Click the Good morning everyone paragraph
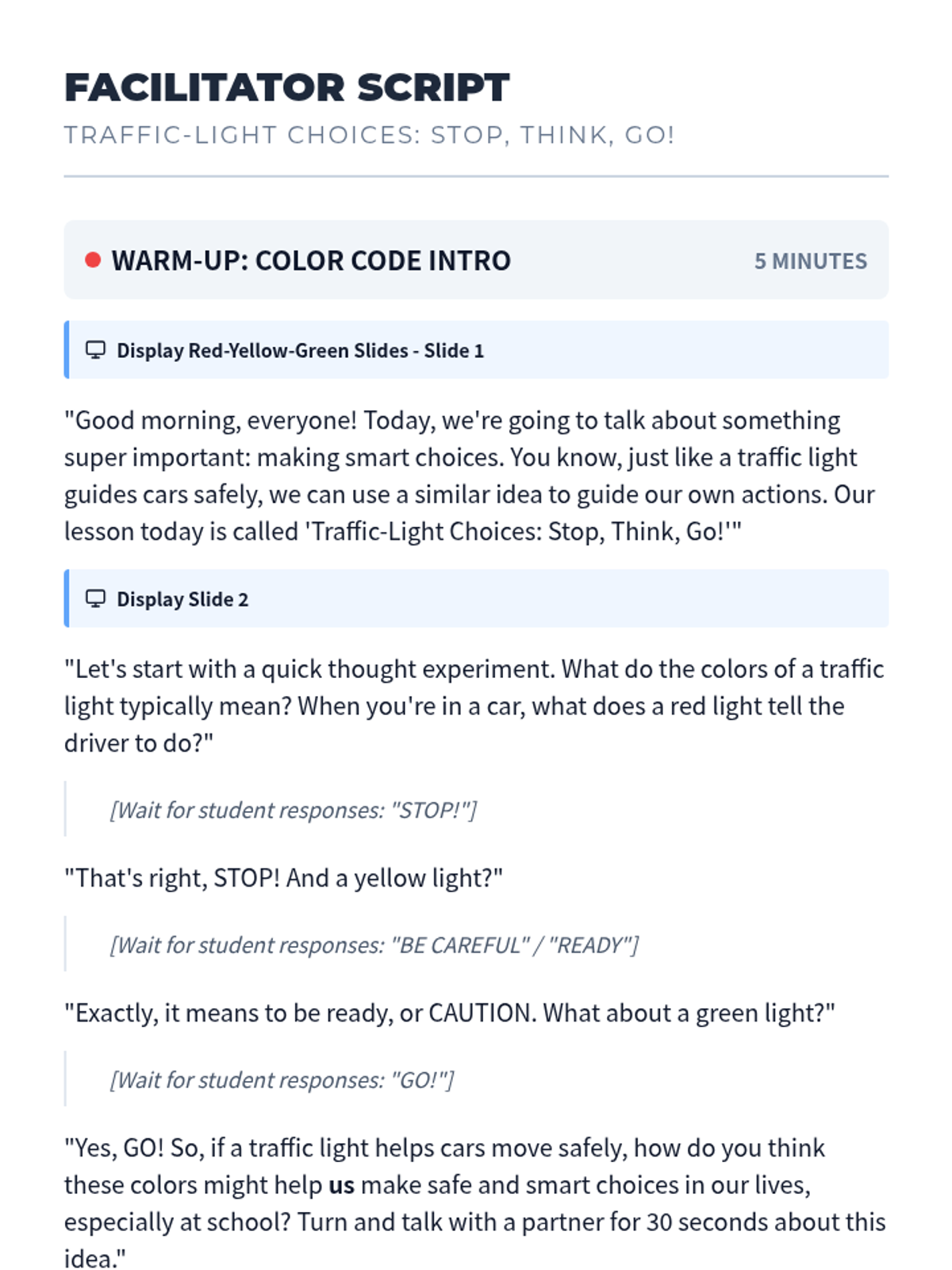This screenshot has width=952, height=1270. point(468,475)
